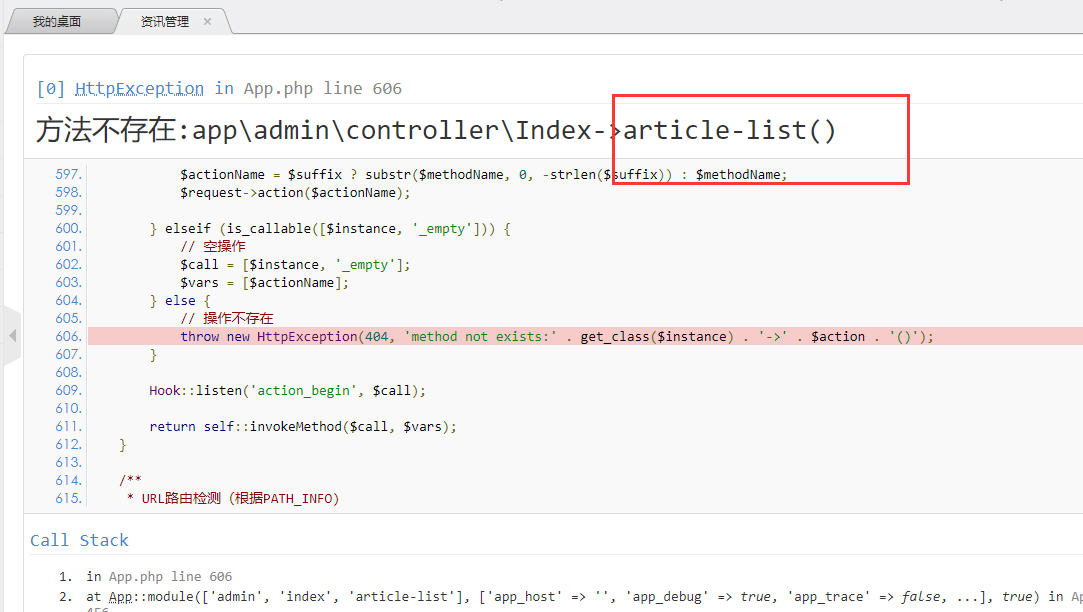
Task: Click the Call Stack heading
Action: [79, 540]
